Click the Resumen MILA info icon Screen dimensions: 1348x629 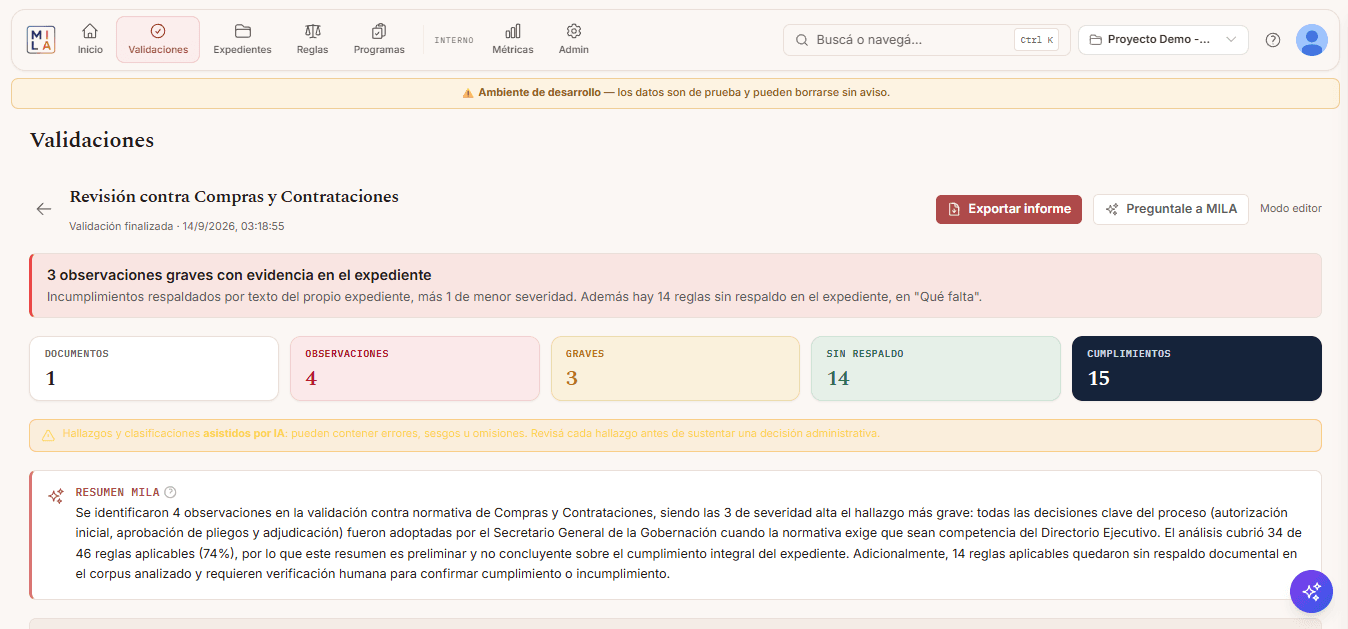coord(170,492)
